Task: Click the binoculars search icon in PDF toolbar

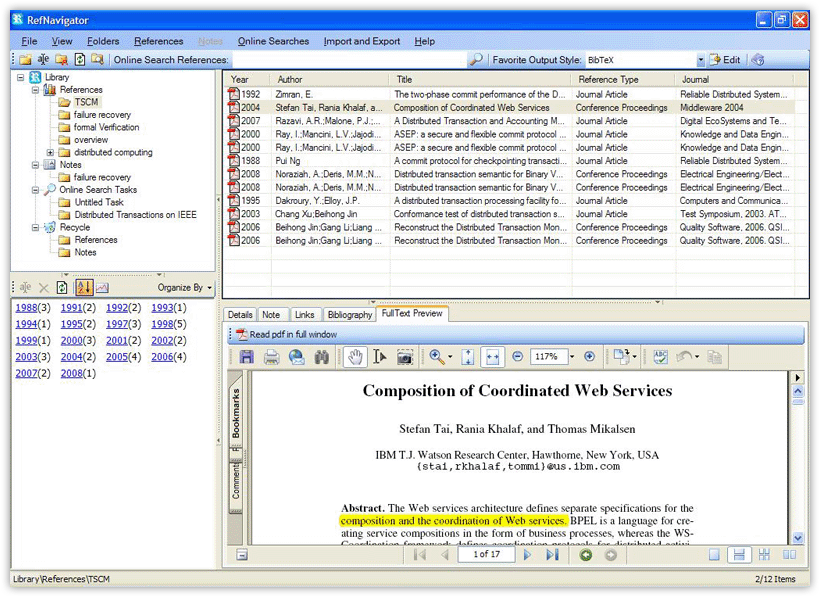Action: pyautogui.click(x=322, y=357)
